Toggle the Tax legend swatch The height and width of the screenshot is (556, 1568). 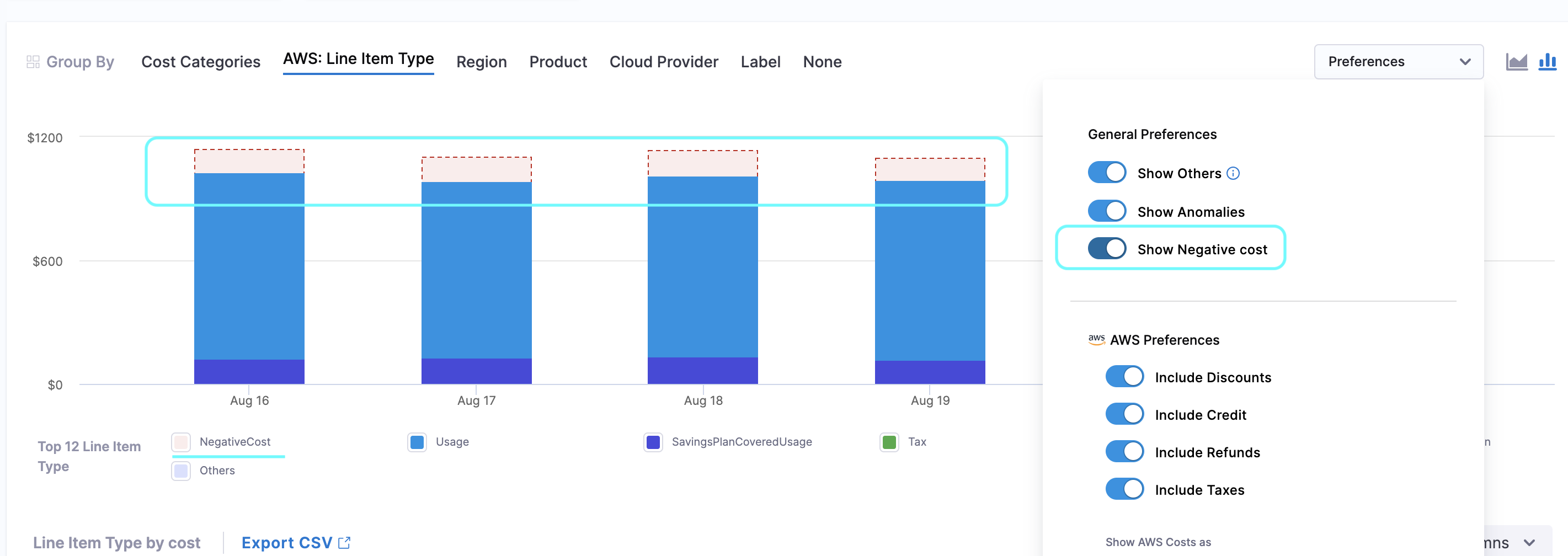(889, 442)
